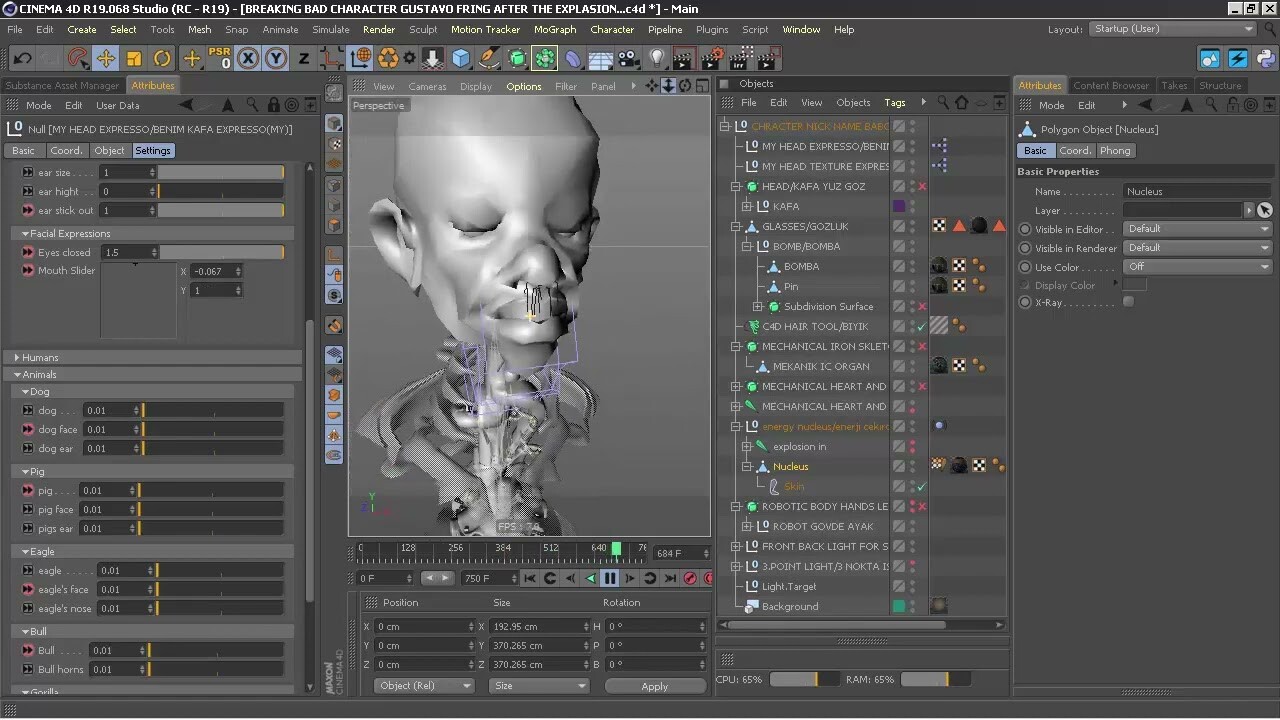Click the KAFA purple layer color swatch
The height and width of the screenshot is (720, 1280).
point(899,207)
